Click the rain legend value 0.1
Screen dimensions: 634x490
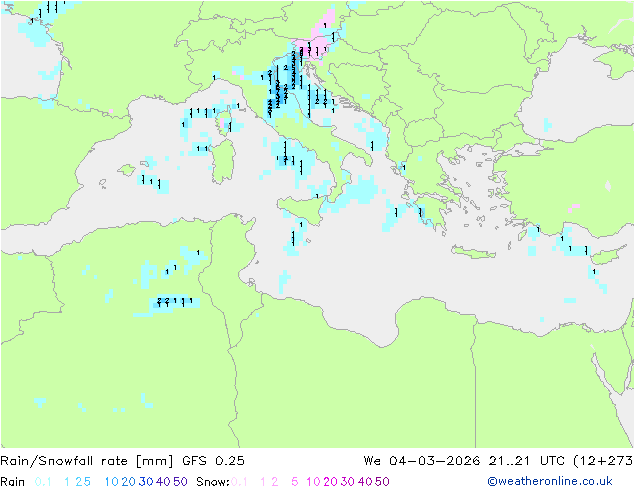pyautogui.click(x=43, y=482)
